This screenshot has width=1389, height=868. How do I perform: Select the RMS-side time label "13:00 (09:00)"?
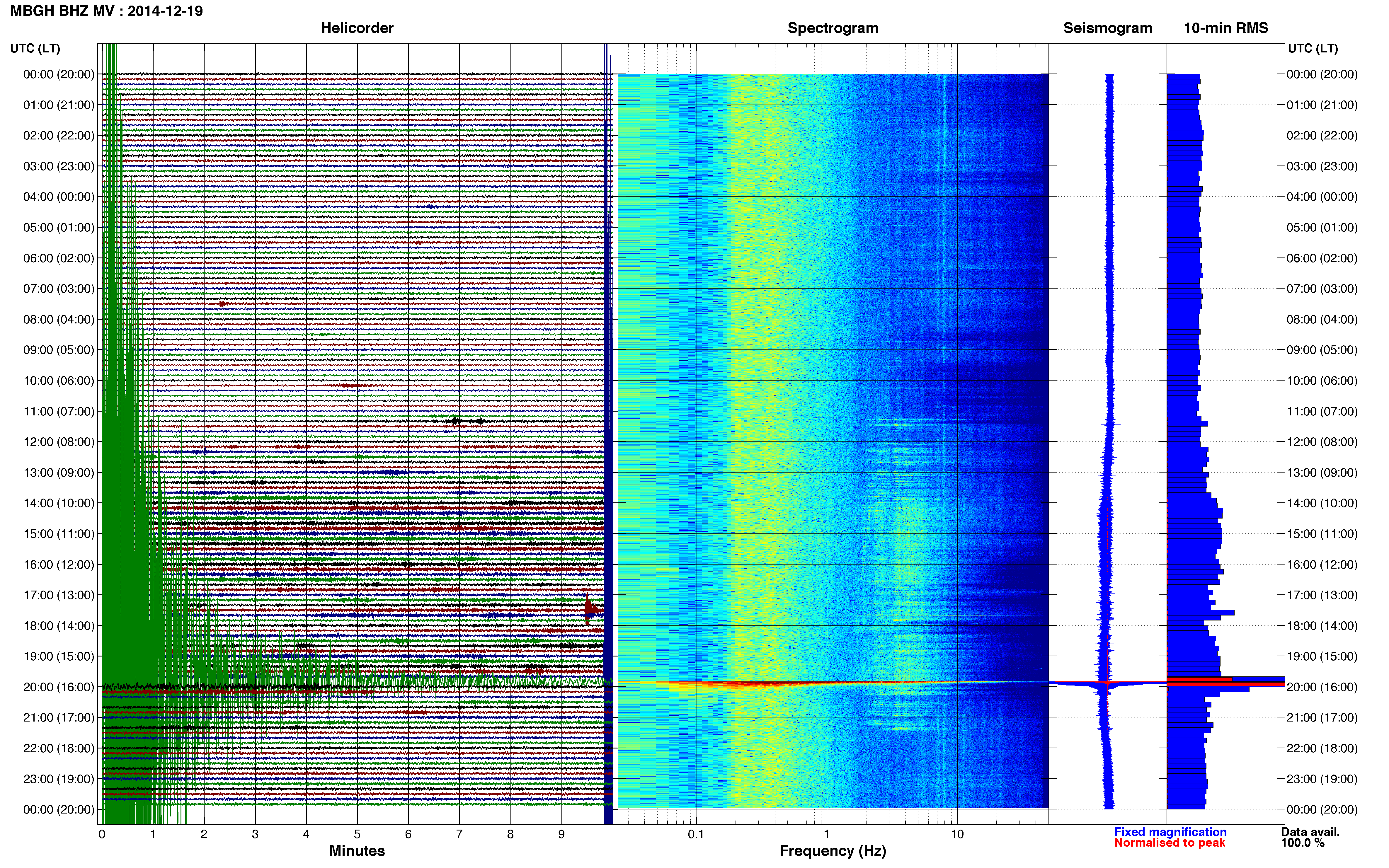1322,473
